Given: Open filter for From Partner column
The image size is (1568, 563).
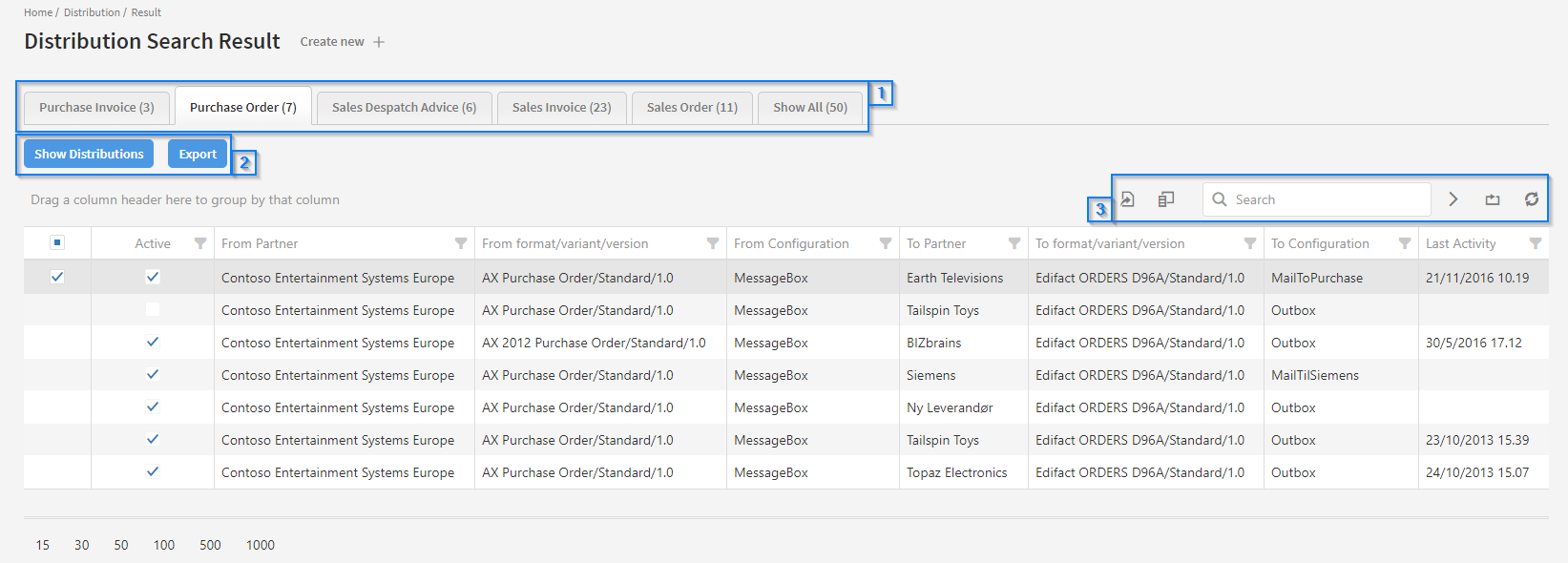Looking at the screenshot, I should pyautogui.click(x=461, y=243).
